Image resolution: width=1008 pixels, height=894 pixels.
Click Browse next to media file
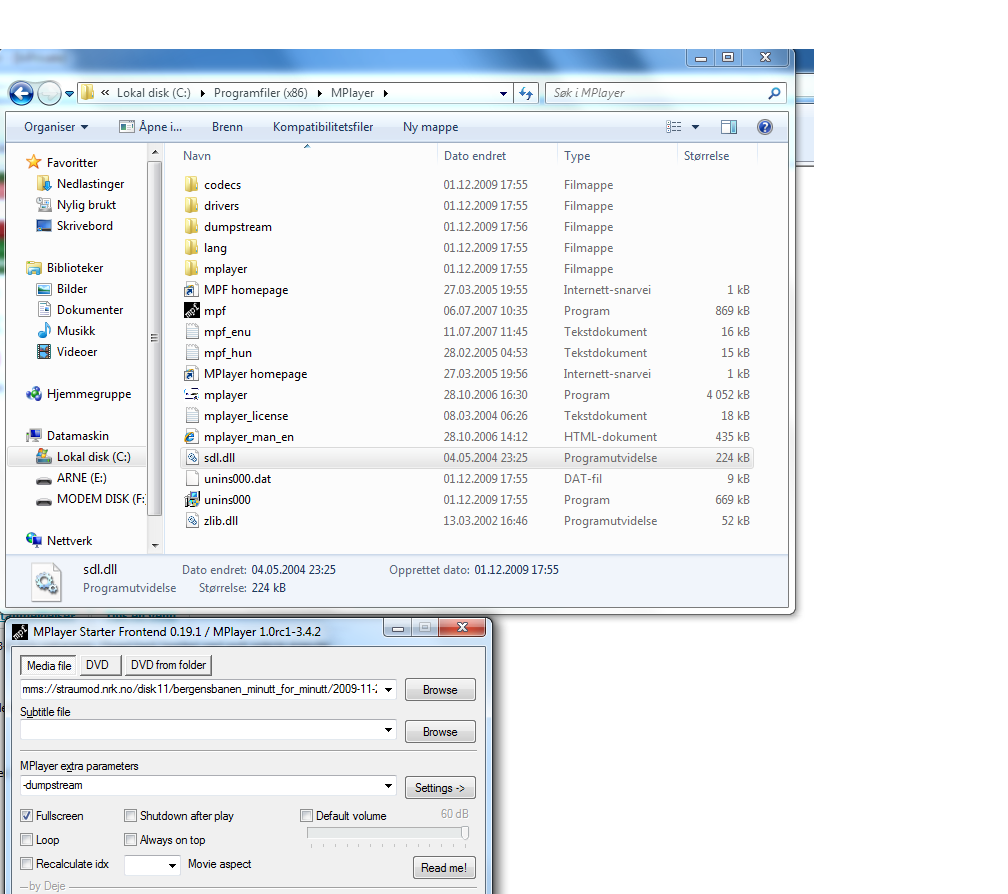[440, 690]
